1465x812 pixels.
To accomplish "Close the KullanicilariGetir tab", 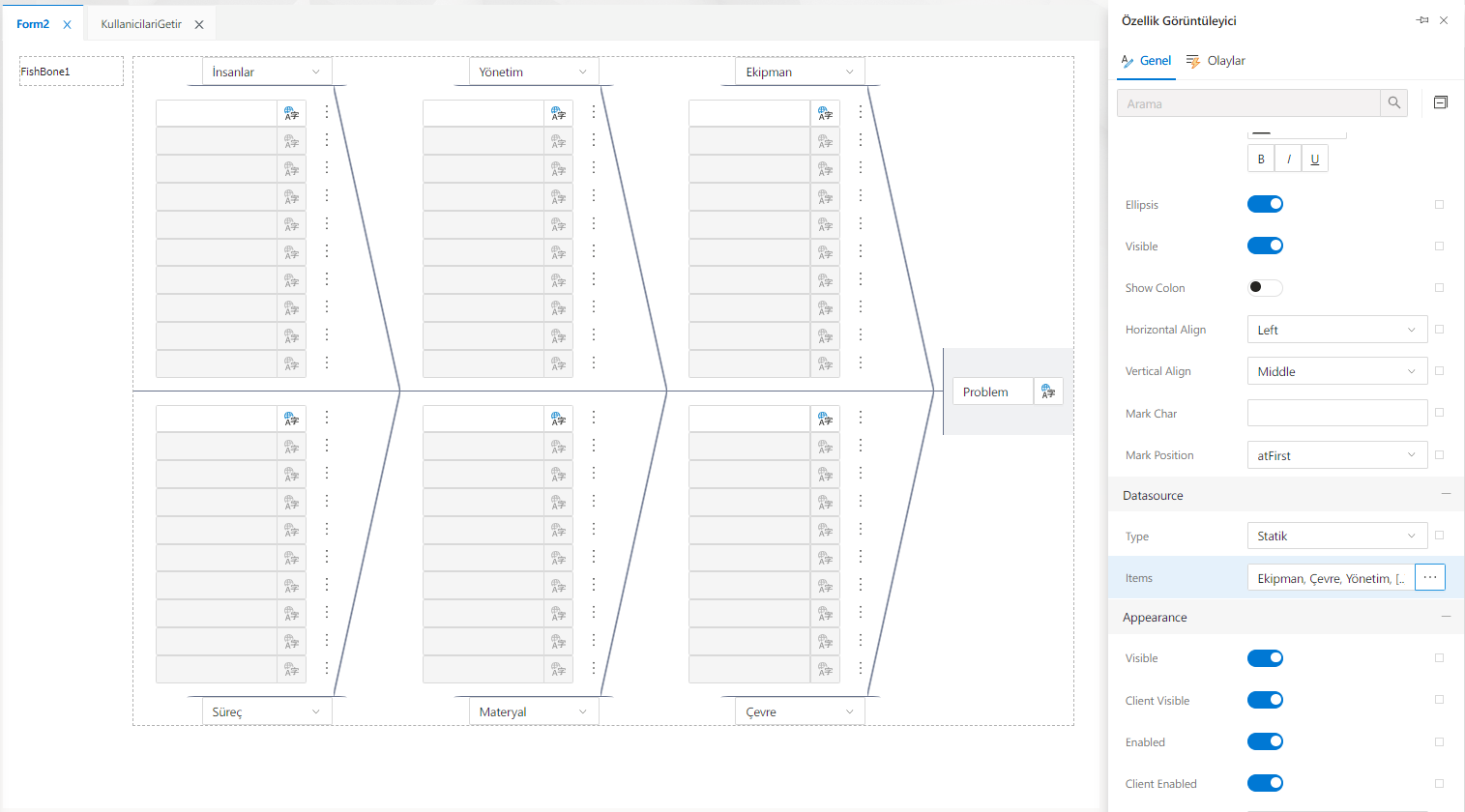I will tap(199, 25).
